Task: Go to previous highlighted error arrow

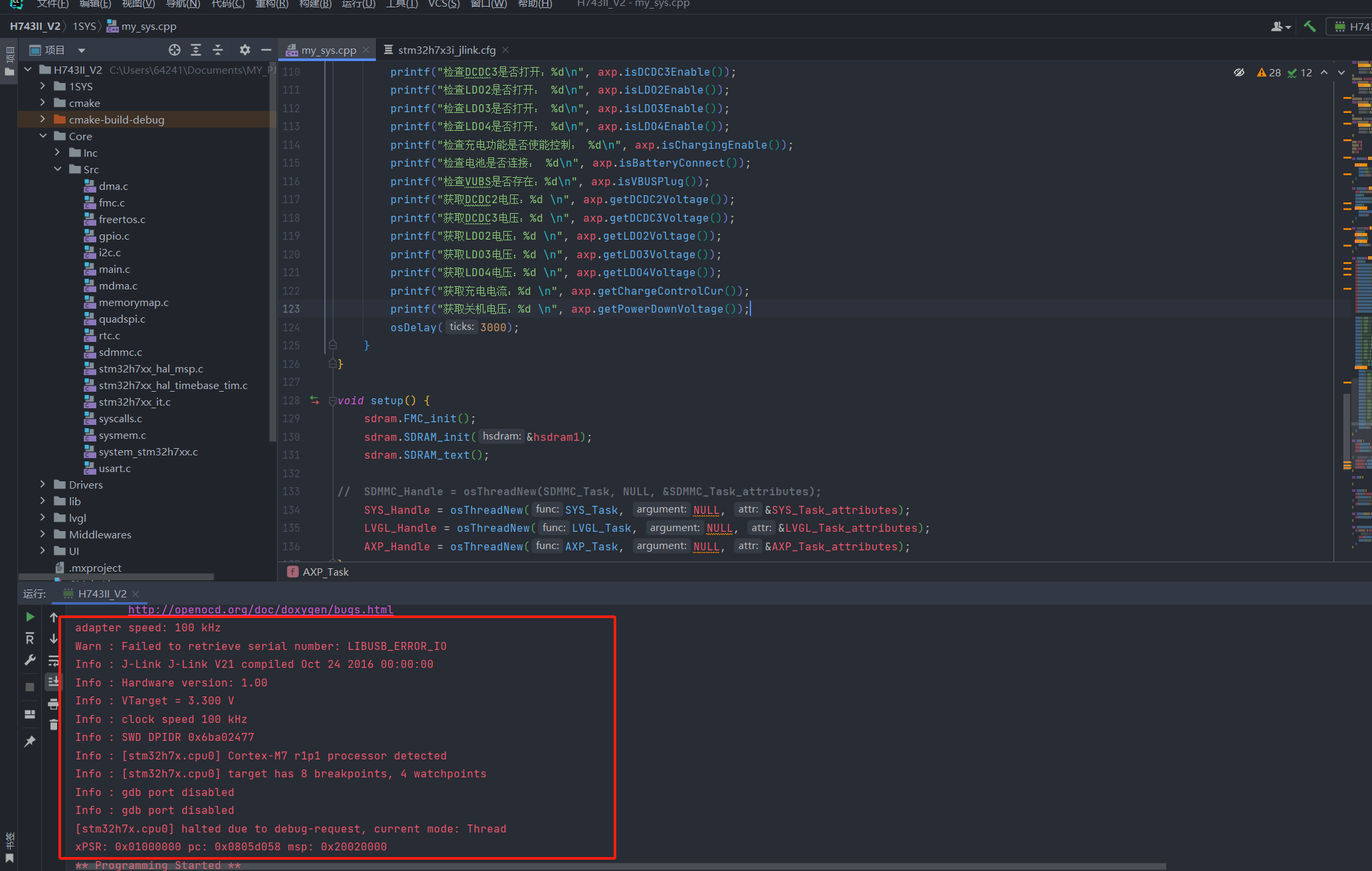Action: coord(1324,72)
